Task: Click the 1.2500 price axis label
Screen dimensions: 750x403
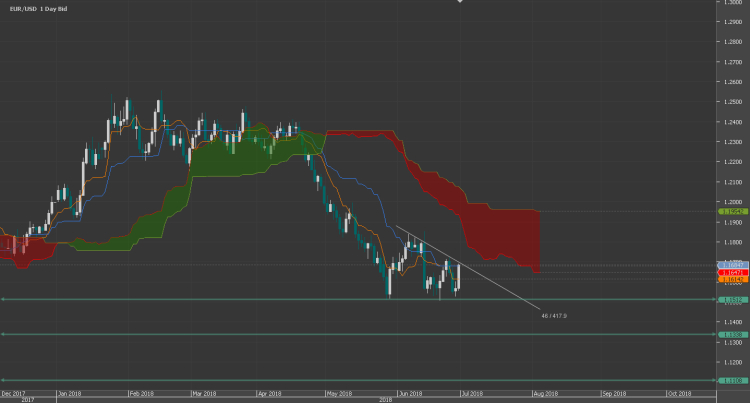Action: [733, 102]
